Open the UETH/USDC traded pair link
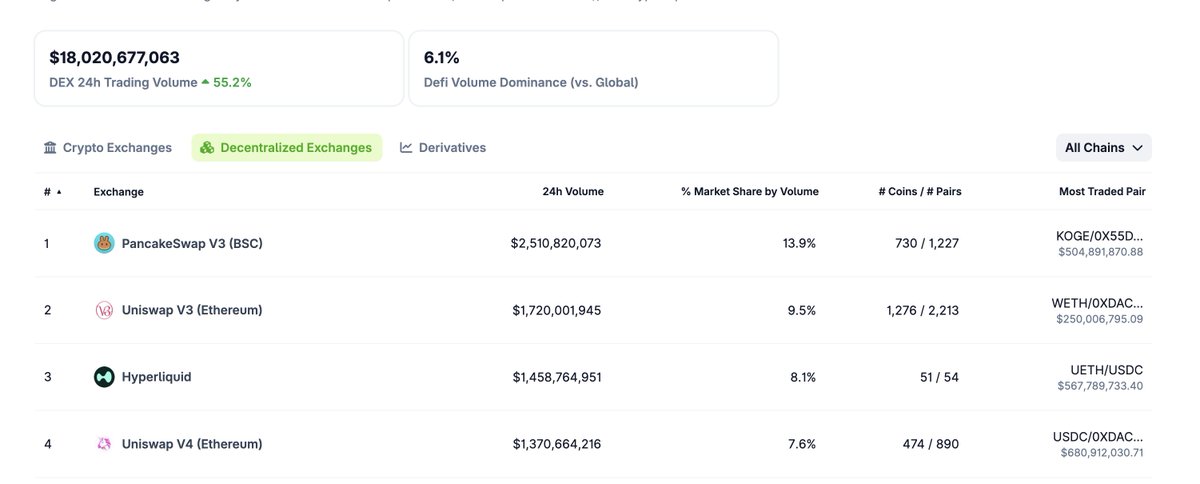 pos(1106,370)
